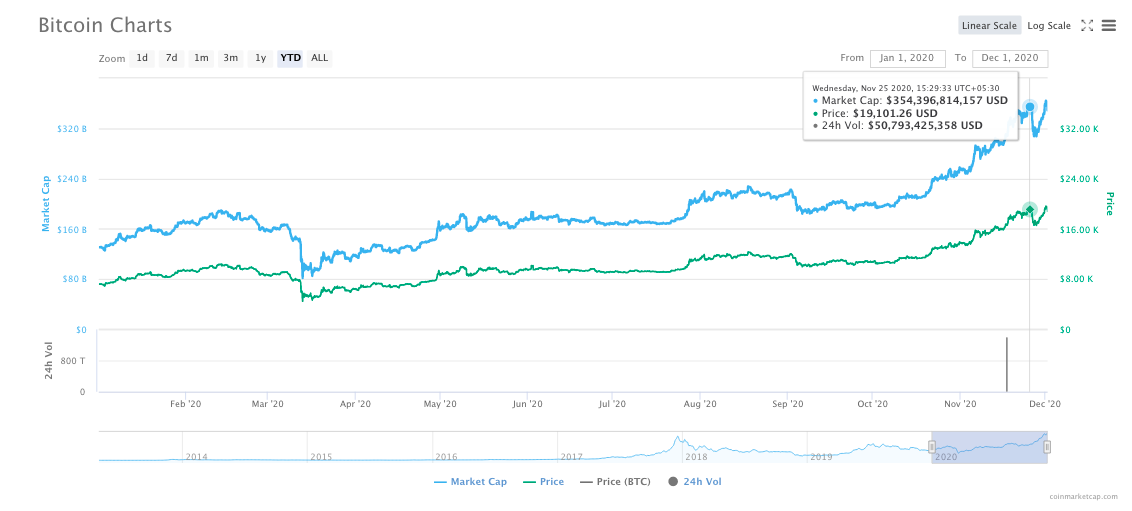The width and height of the screenshot is (1132, 511).
Task: Select the highlighted 2020 navigator range
Action: click(989, 447)
